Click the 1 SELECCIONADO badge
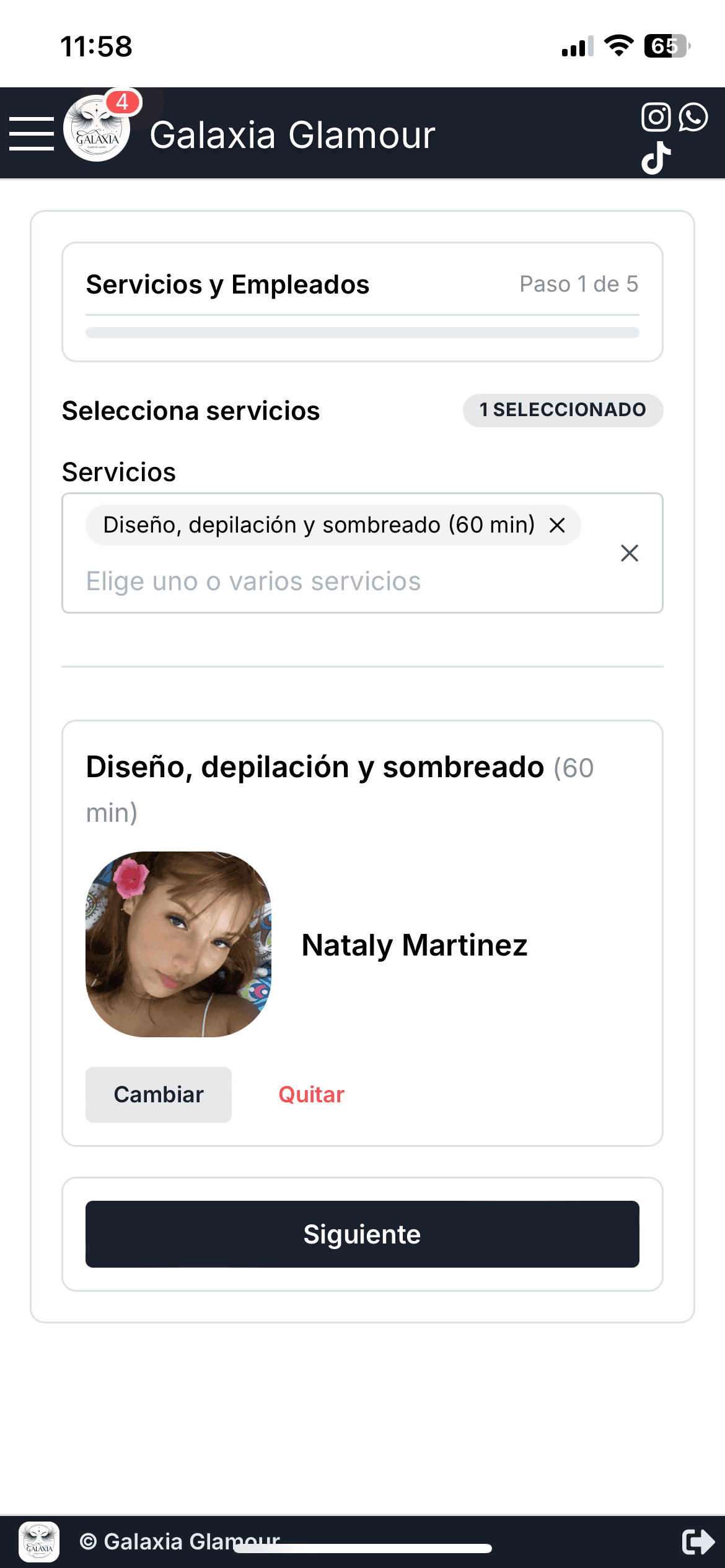725x1568 pixels. (x=563, y=410)
